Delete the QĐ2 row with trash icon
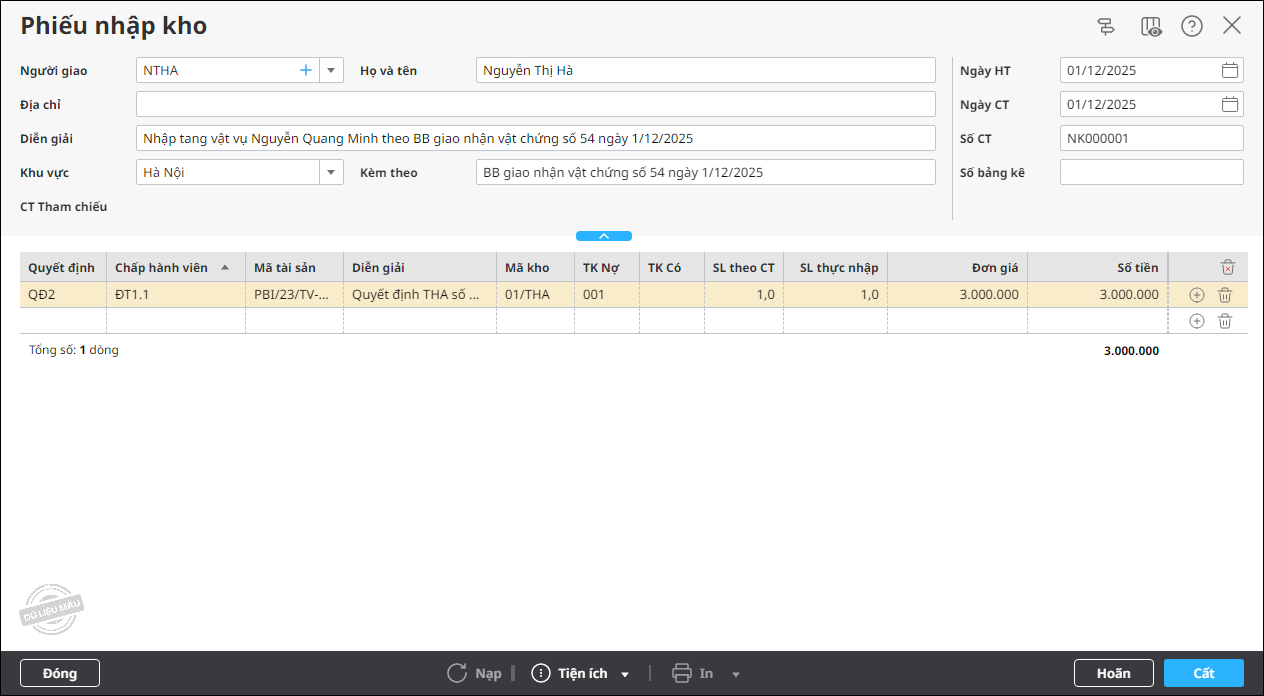Screen dimensions: 1264x696 (1225, 295)
